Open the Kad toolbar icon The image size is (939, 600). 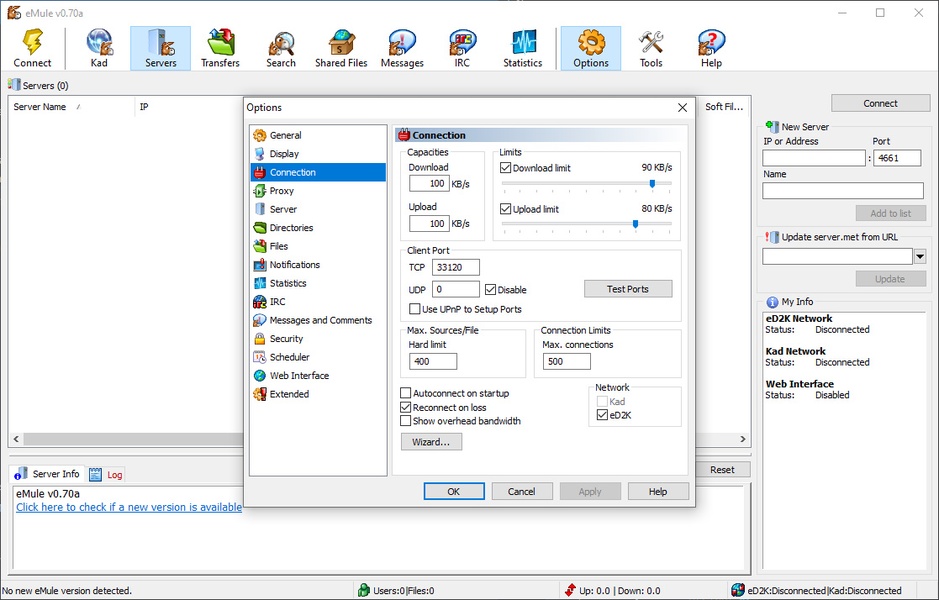click(99, 48)
